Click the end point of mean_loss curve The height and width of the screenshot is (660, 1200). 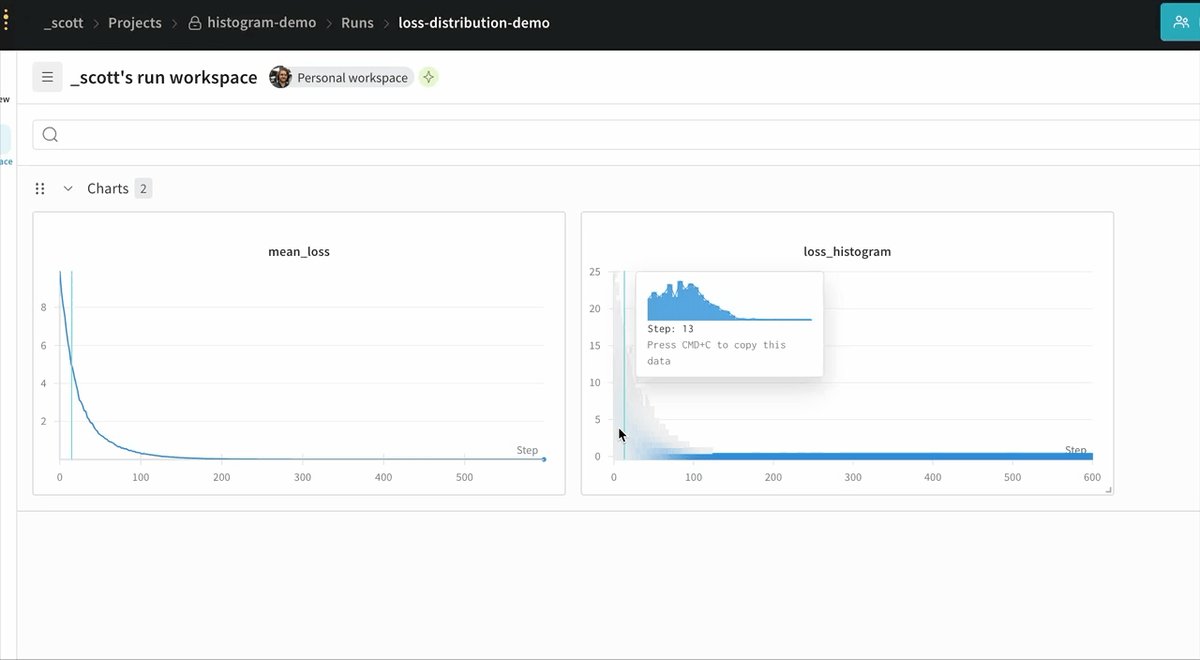click(544, 459)
